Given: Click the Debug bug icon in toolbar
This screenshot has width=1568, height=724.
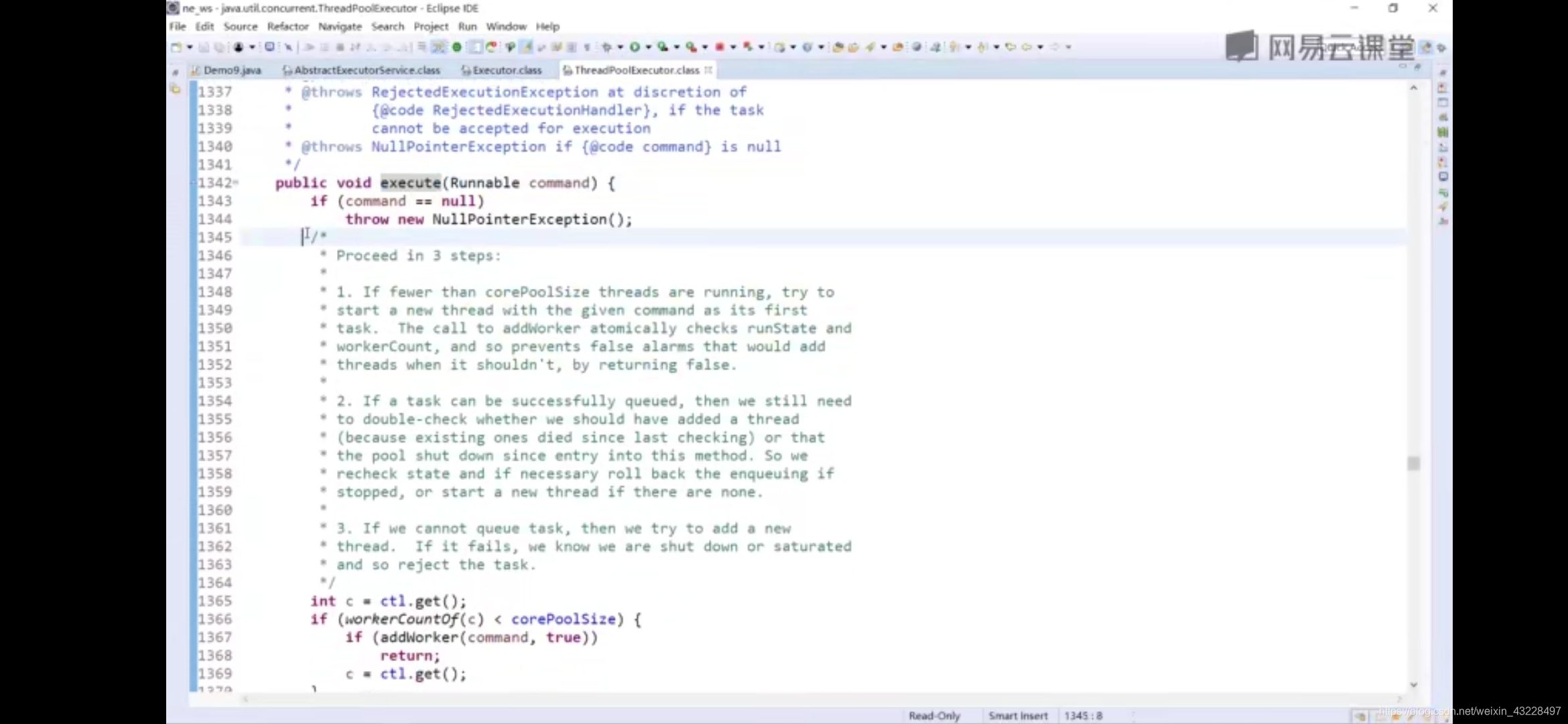Looking at the screenshot, I should (x=606, y=47).
